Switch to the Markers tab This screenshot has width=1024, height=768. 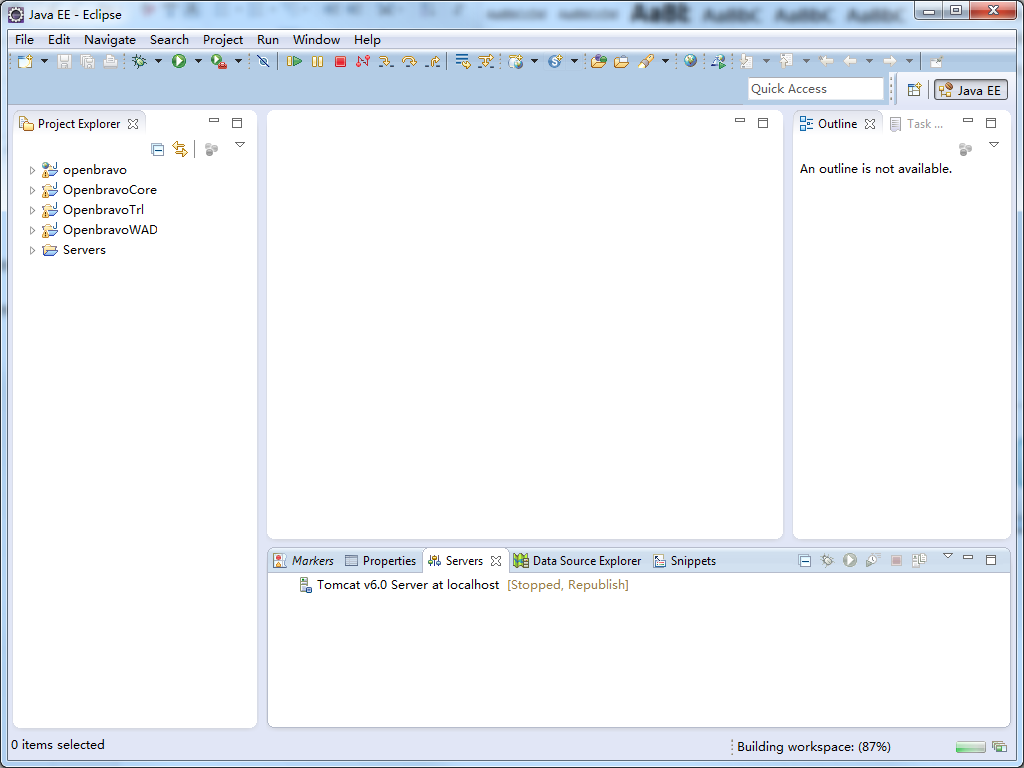tap(304, 560)
